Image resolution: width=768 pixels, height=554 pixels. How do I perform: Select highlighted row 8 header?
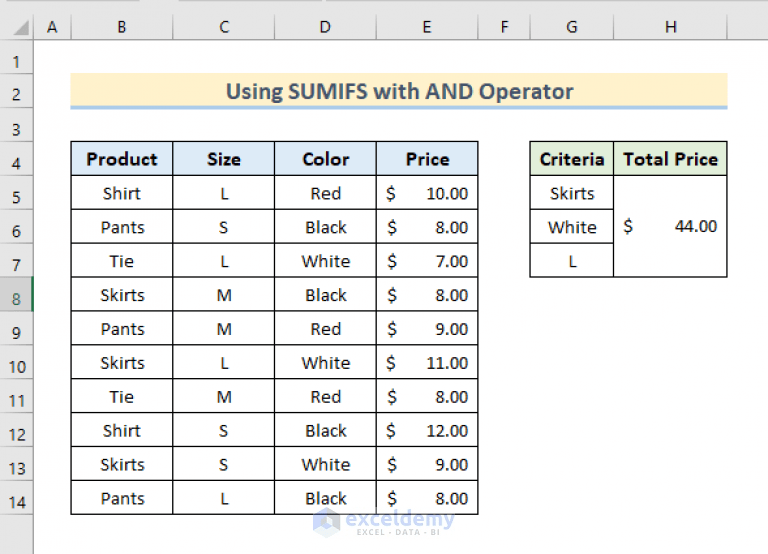coord(16,294)
